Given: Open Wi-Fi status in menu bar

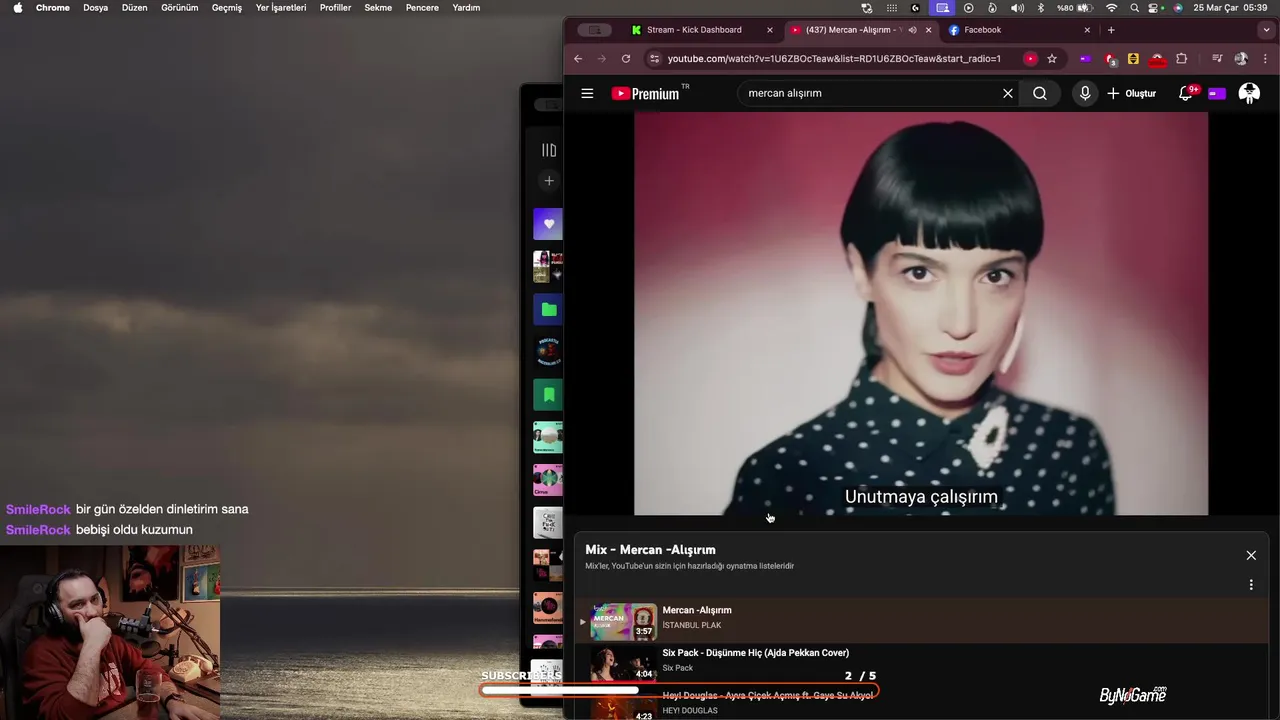Looking at the screenshot, I should tap(1111, 7).
